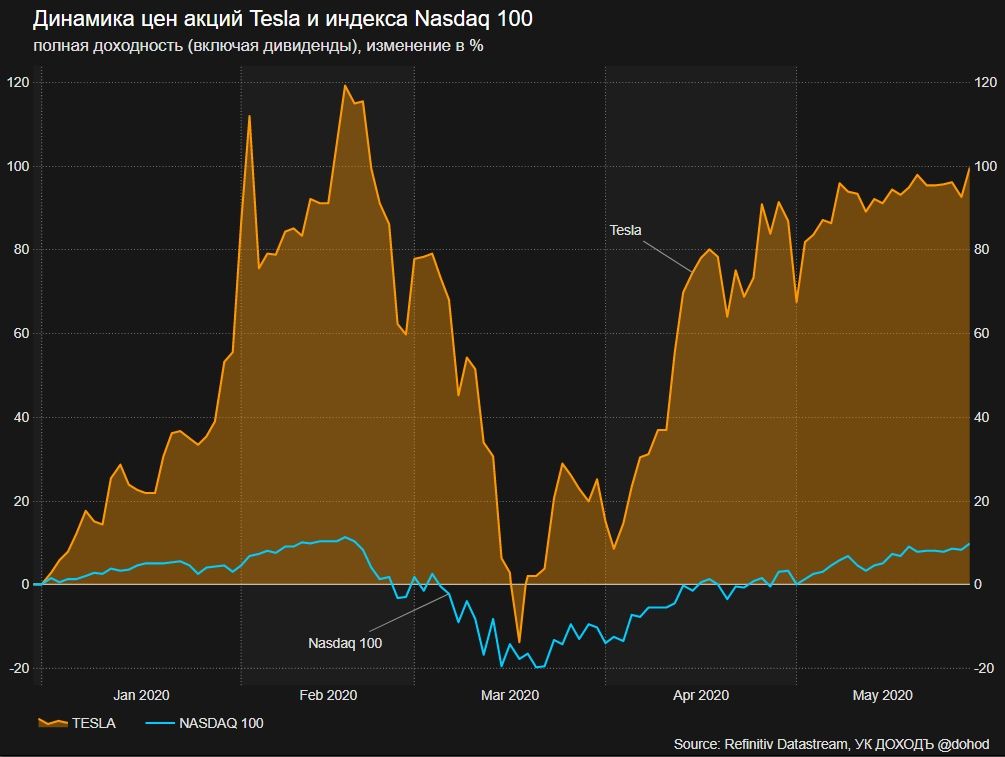Click the left axis value 60
Viewport: 1005px width, 757px height.
21,333
